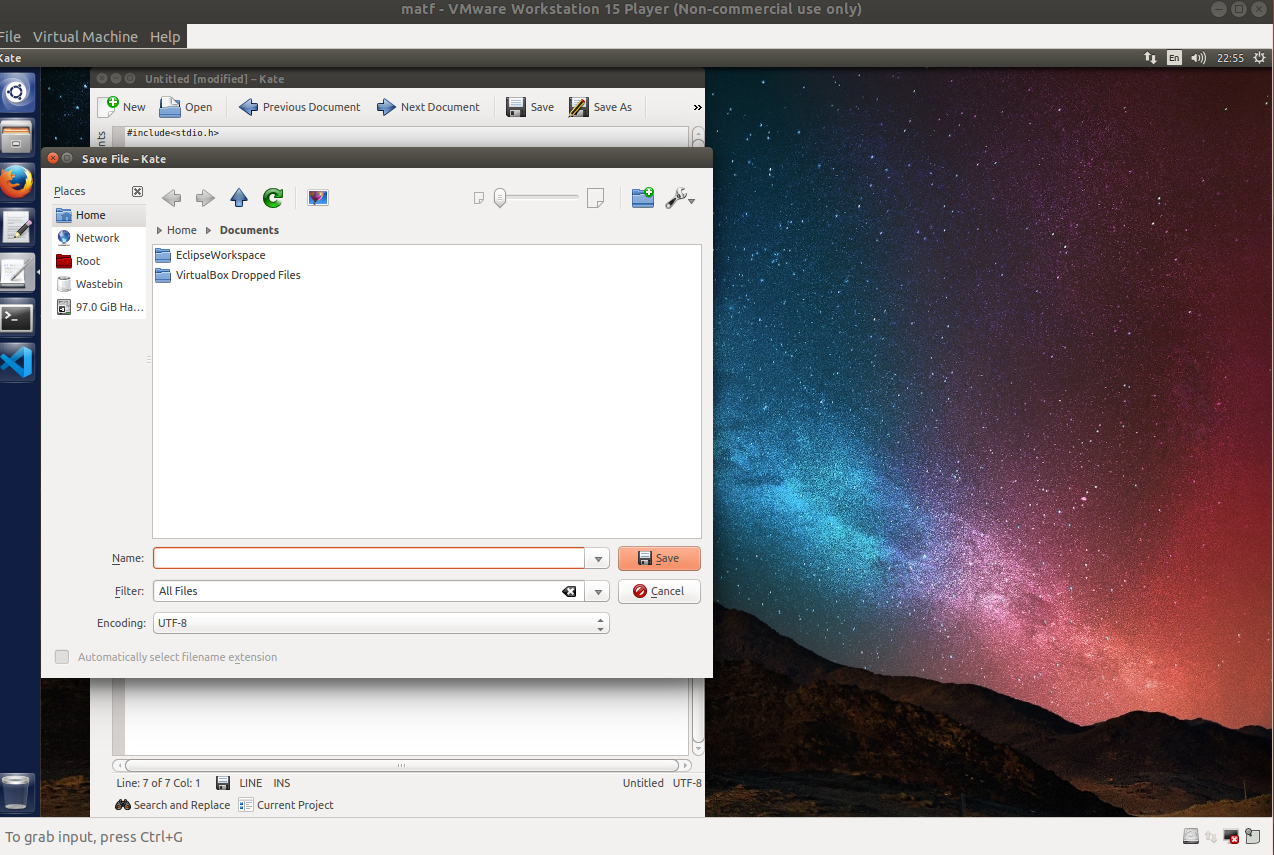Open the wrench options menu

tap(680, 198)
